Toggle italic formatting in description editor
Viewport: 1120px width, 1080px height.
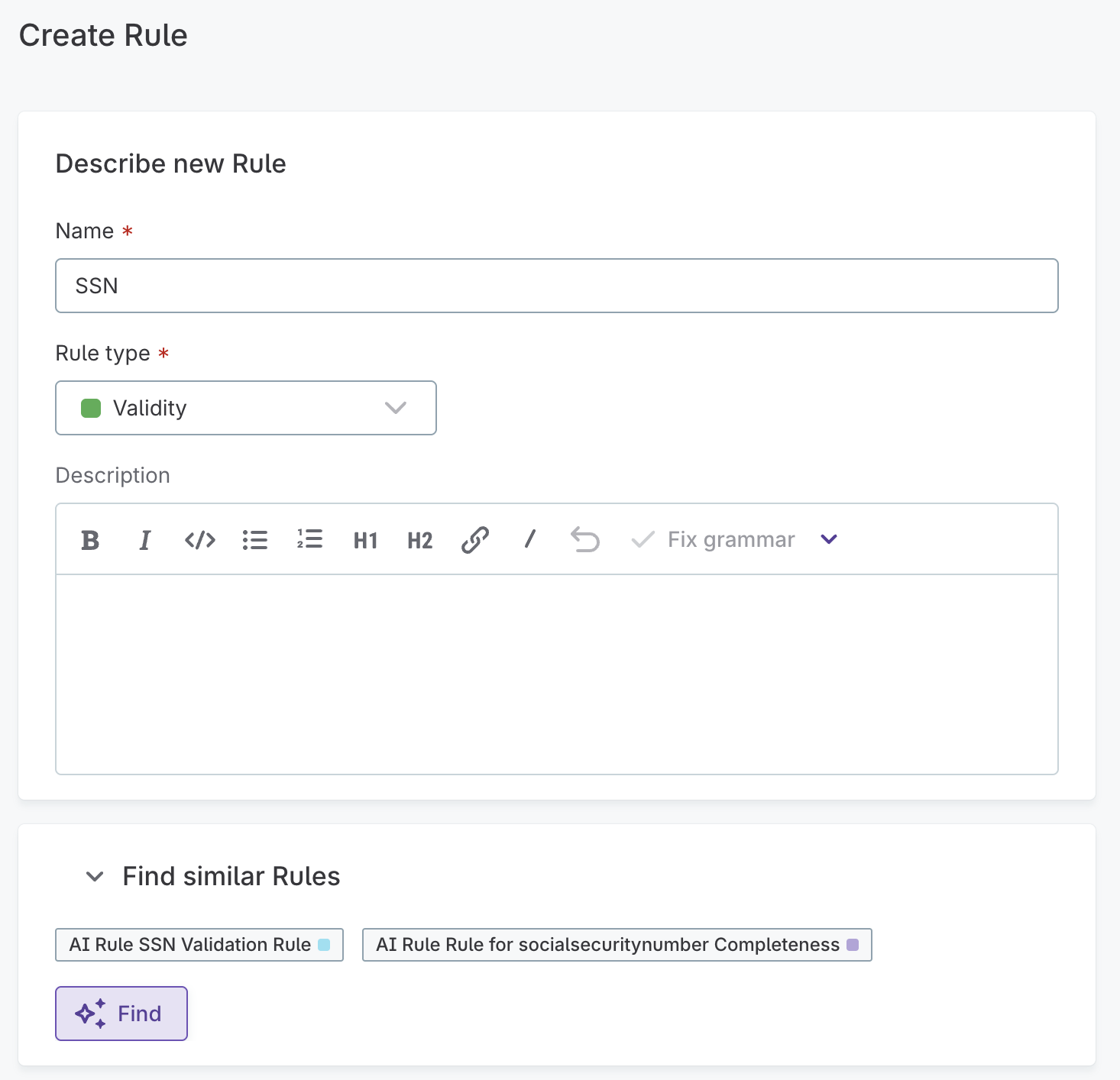144,539
